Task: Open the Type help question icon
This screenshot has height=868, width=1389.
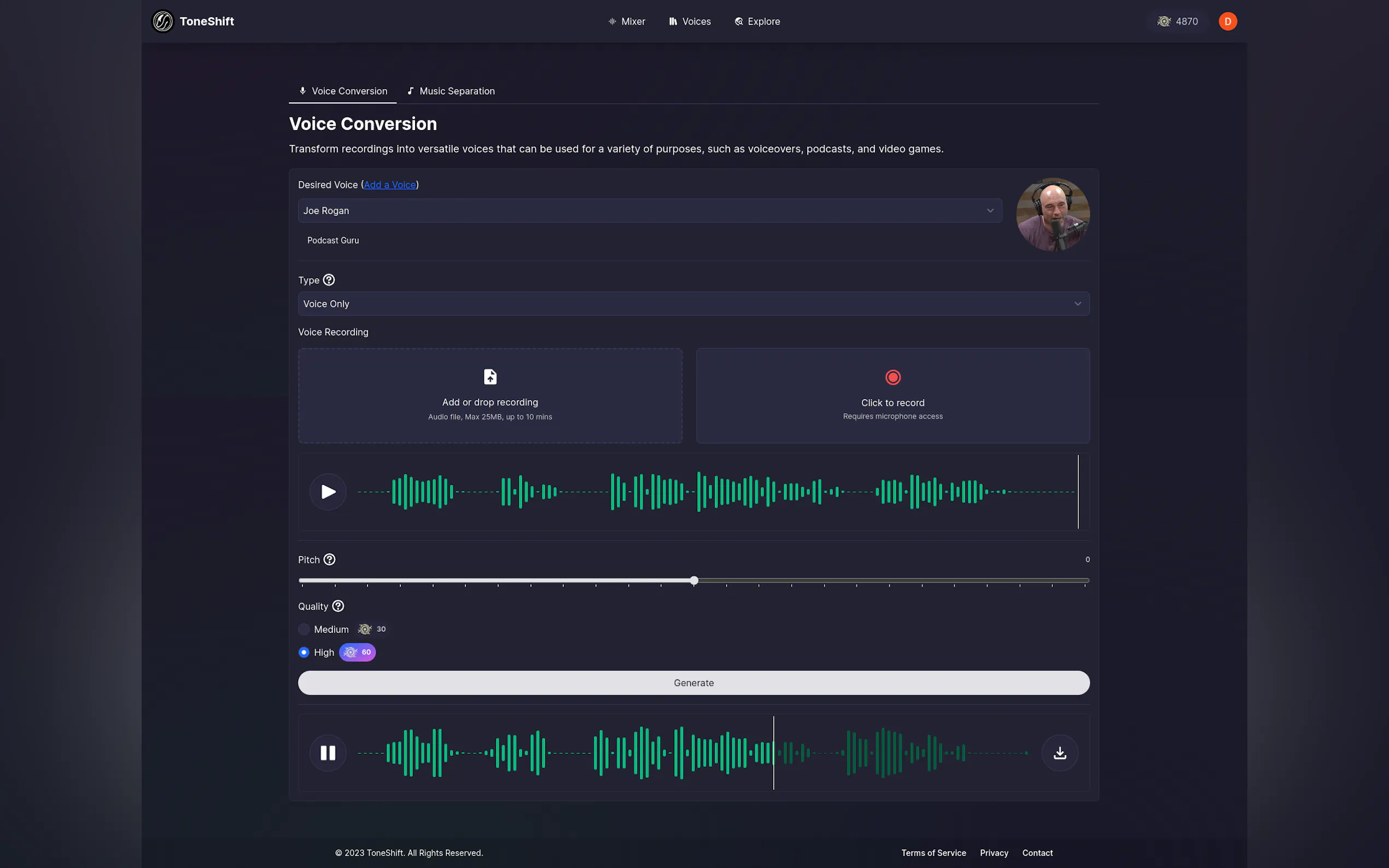Action: coord(329,280)
